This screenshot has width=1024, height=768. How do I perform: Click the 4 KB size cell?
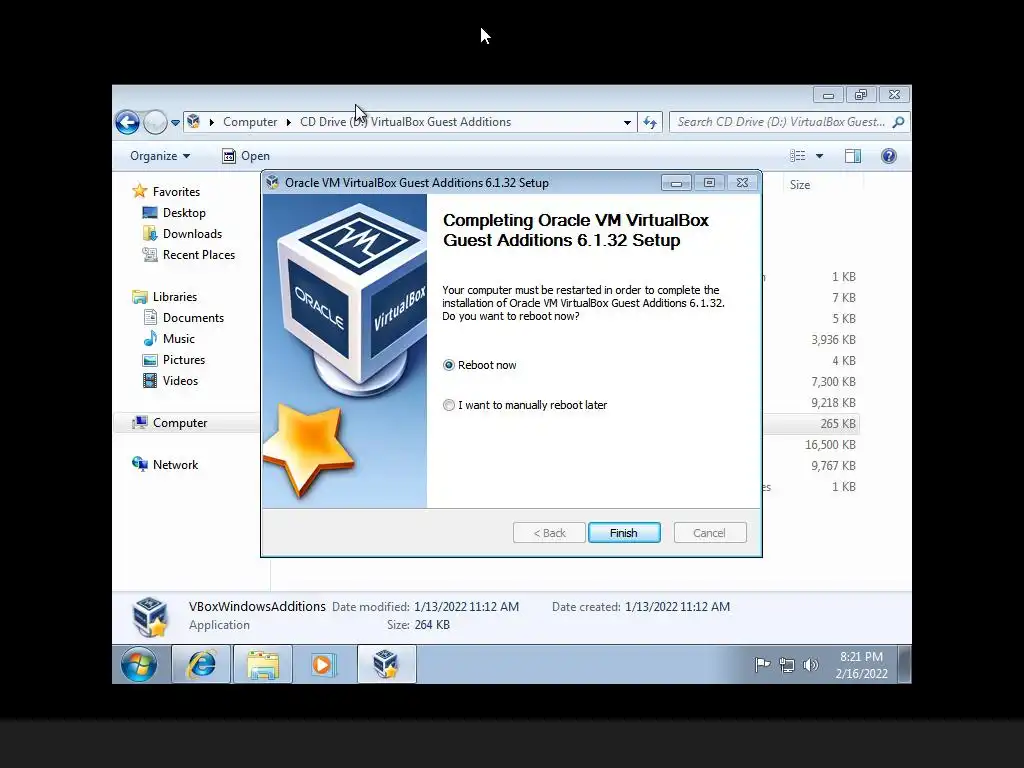(x=844, y=360)
